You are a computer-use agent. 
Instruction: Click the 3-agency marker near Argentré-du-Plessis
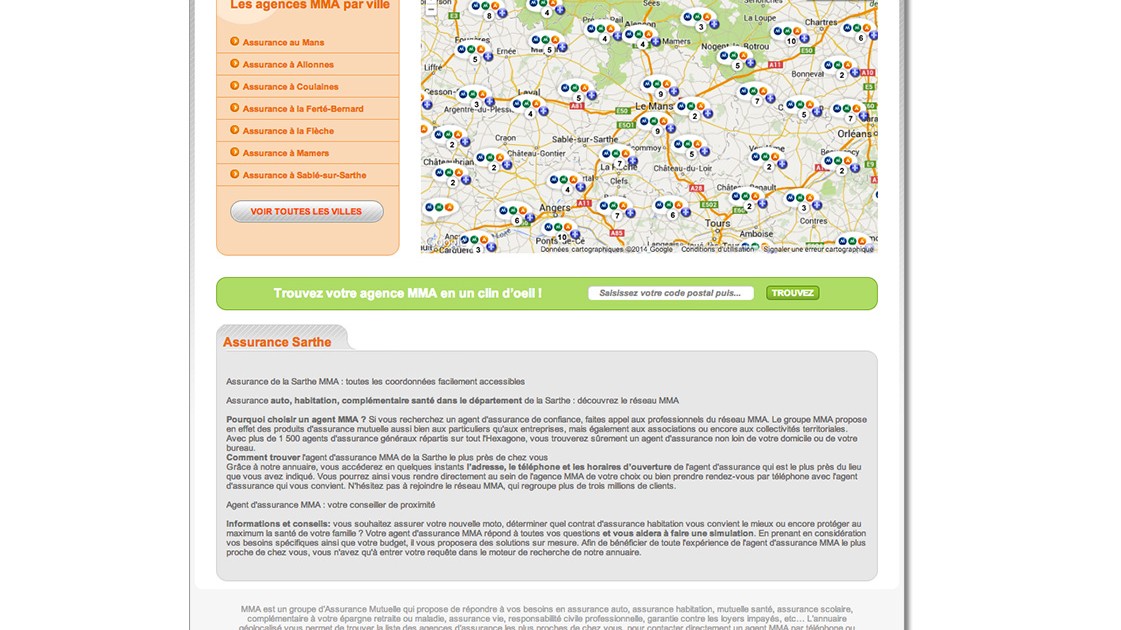tap(475, 99)
